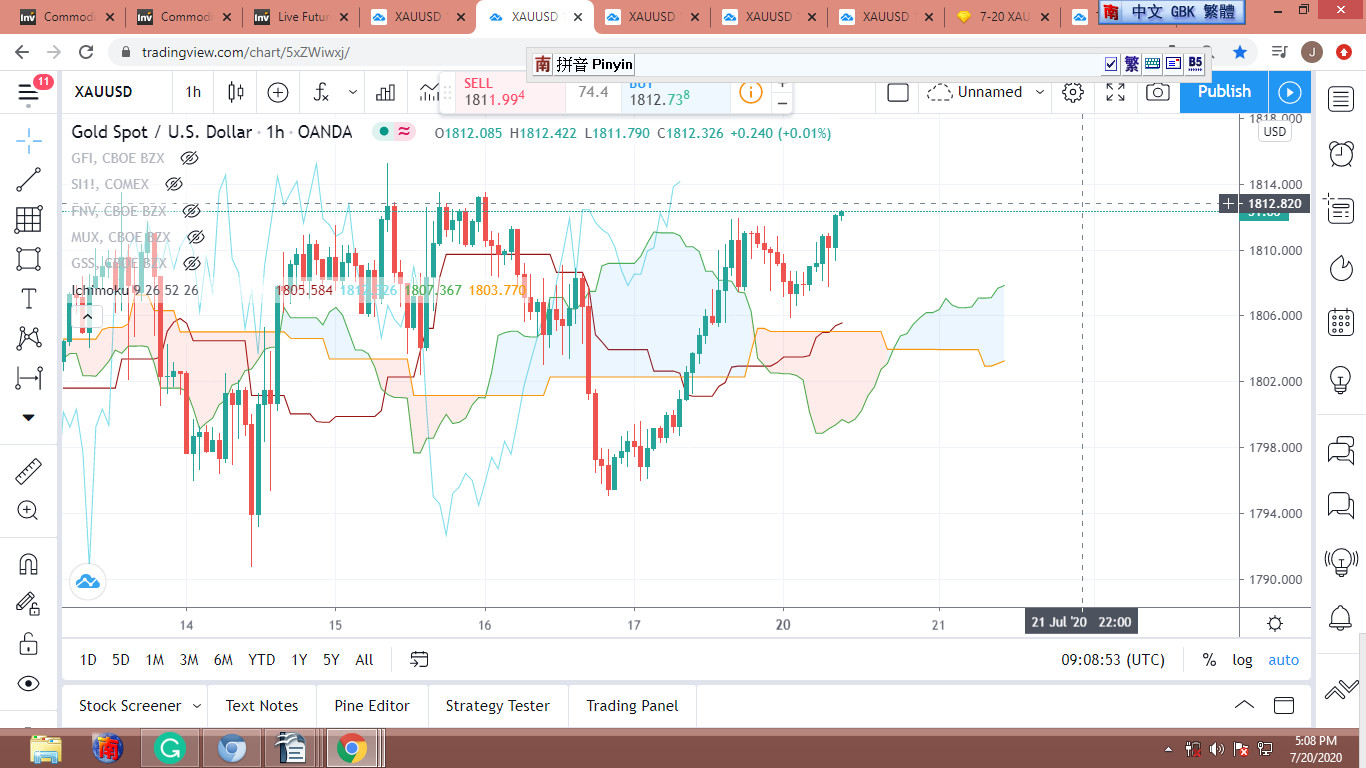The image size is (1366, 768).
Task: Select the trend line drawing tool
Action: tap(29, 180)
